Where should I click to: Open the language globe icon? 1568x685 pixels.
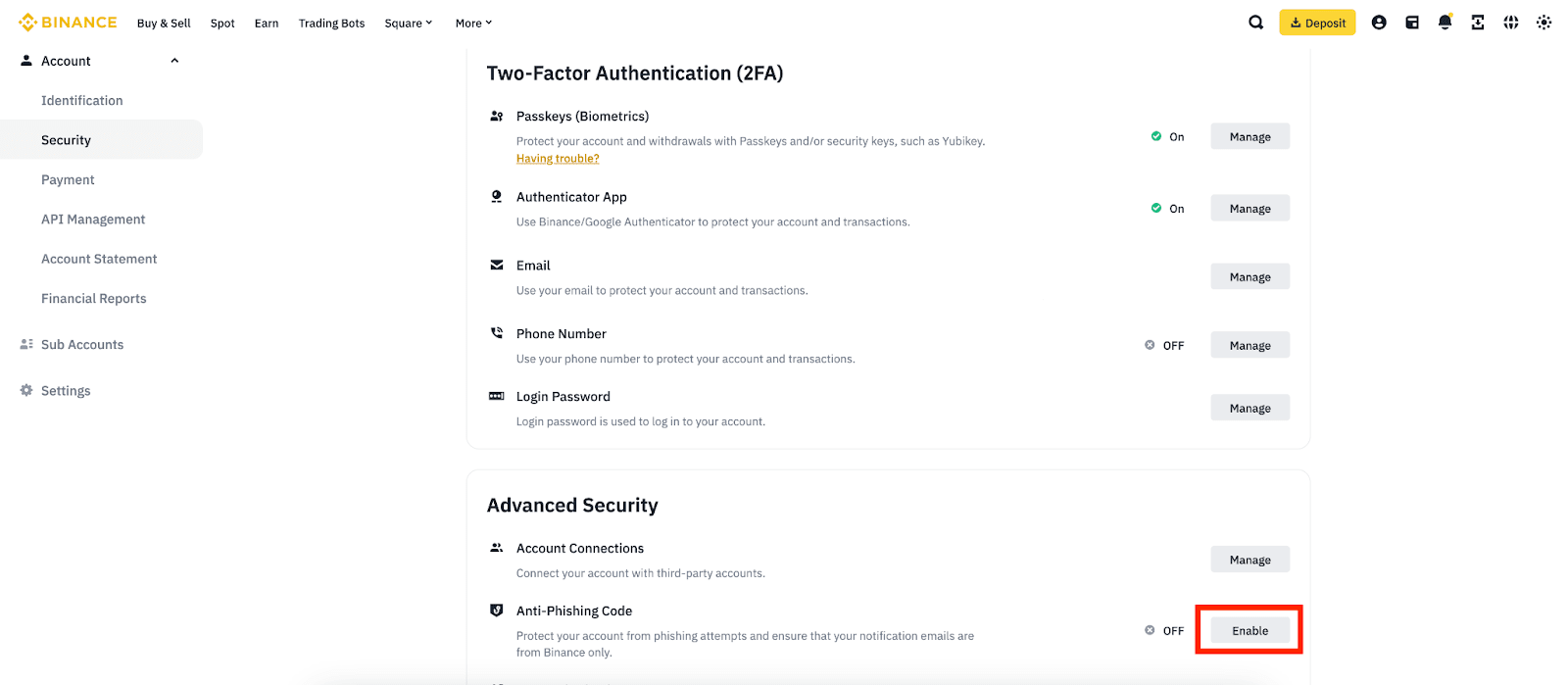click(x=1511, y=23)
